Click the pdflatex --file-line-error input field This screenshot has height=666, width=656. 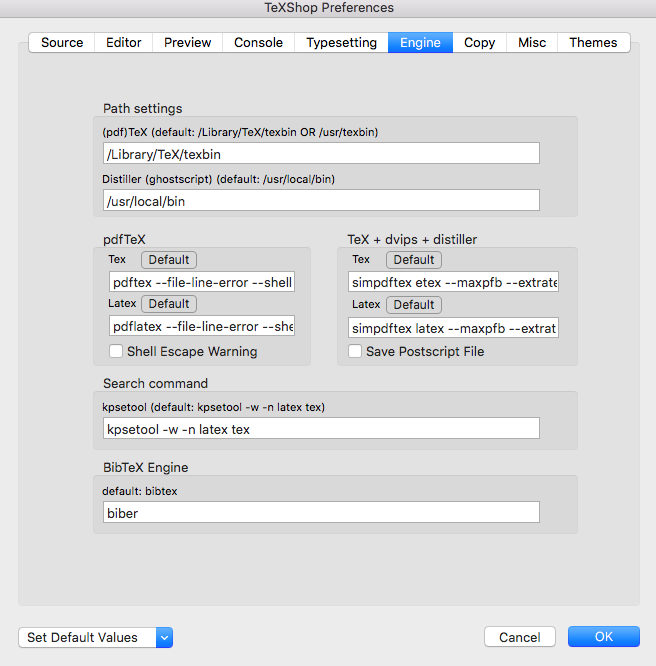point(202,326)
